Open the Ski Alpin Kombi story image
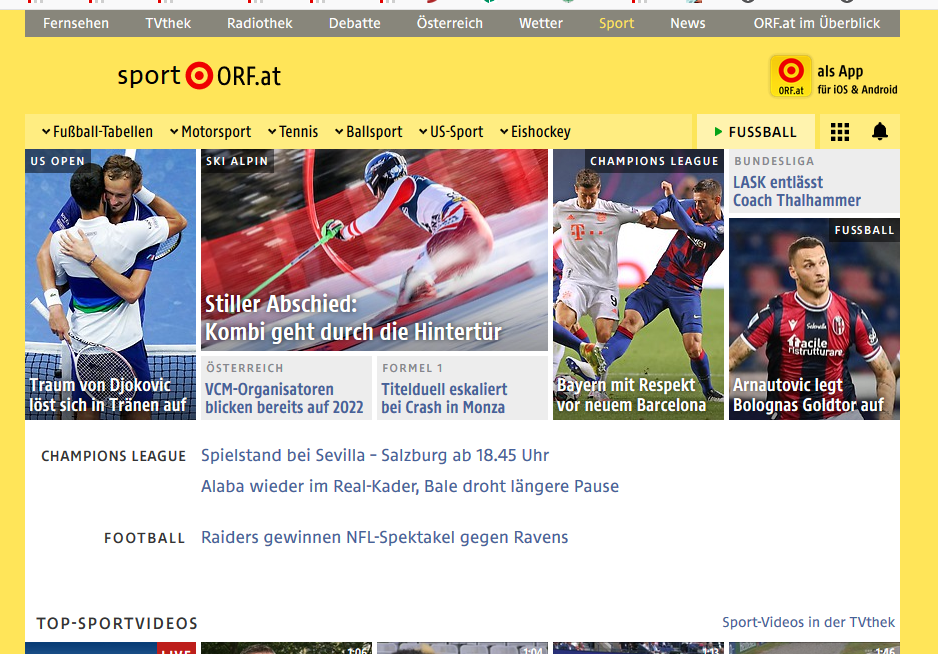The width and height of the screenshot is (938, 654). pos(374,250)
